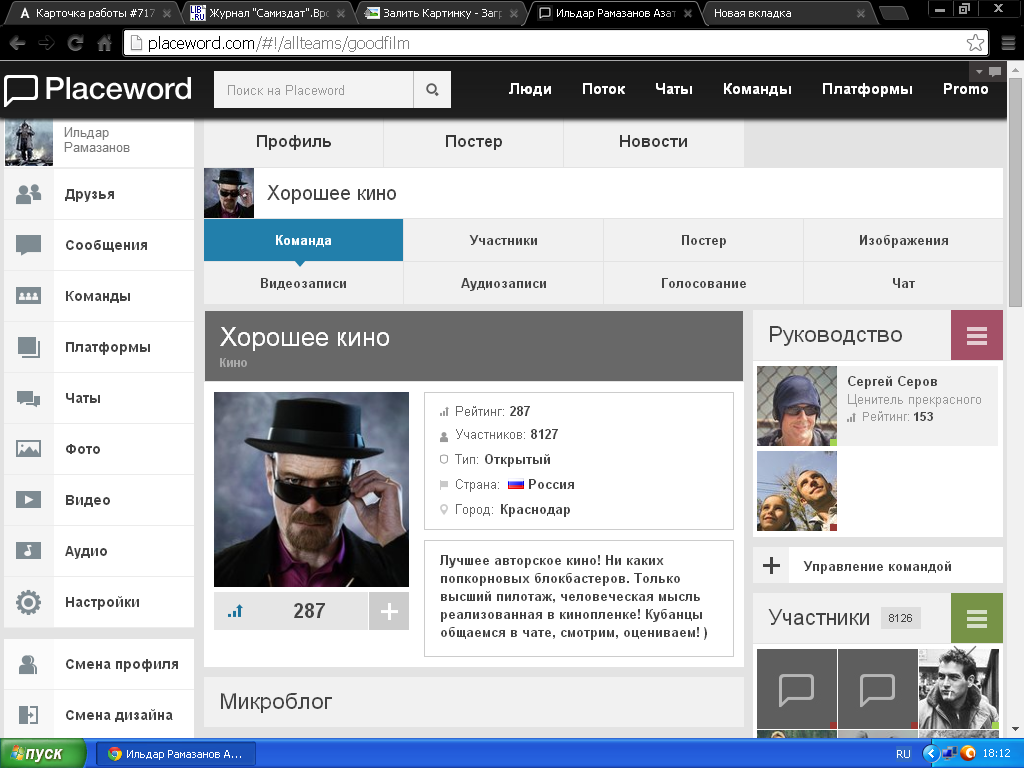Screen dimensions: 1024x768
Task: Click the Placeword logo
Action: [x=98, y=89]
